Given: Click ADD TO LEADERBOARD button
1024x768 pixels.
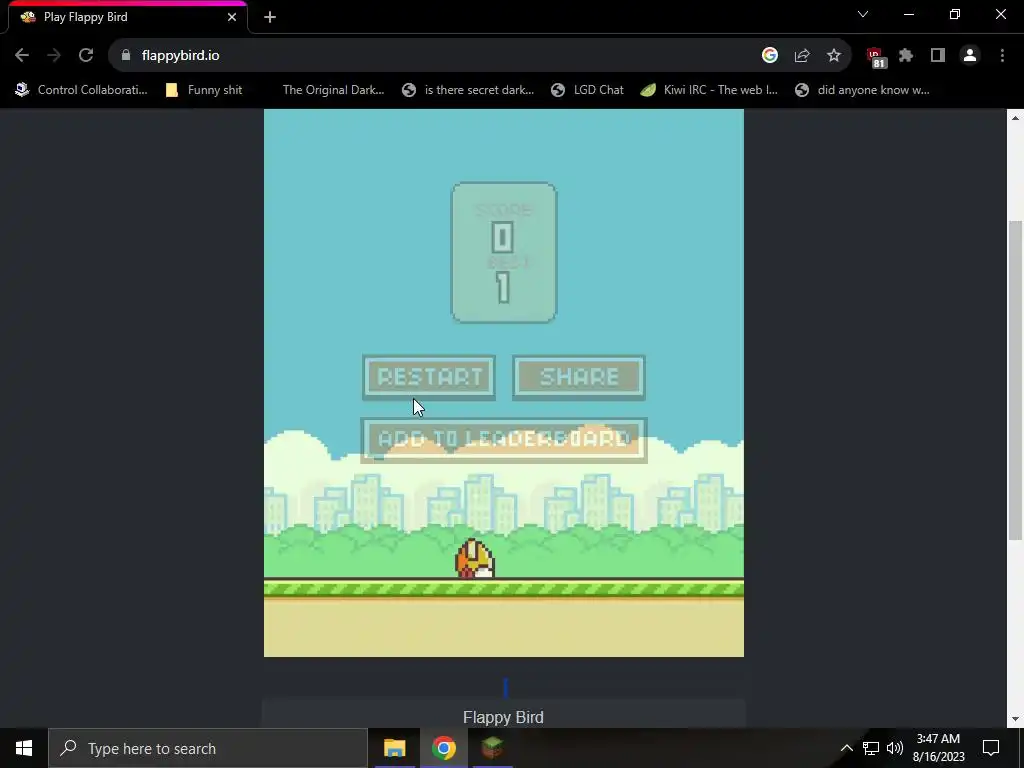Looking at the screenshot, I should coord(504,440).
